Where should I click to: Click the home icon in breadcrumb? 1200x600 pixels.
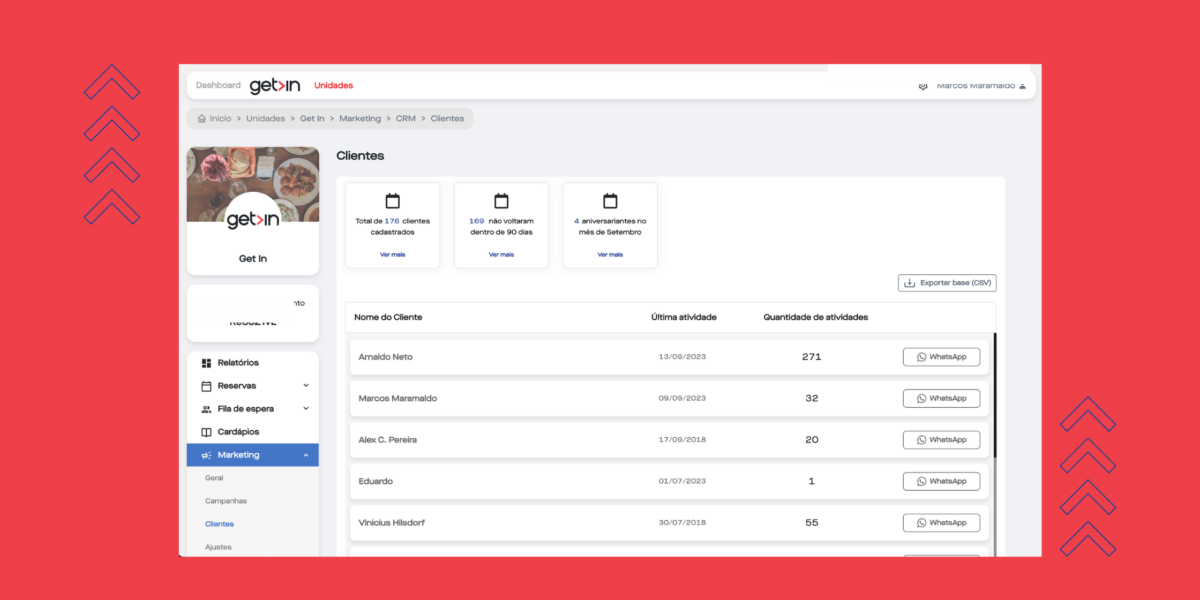point(202,119)
